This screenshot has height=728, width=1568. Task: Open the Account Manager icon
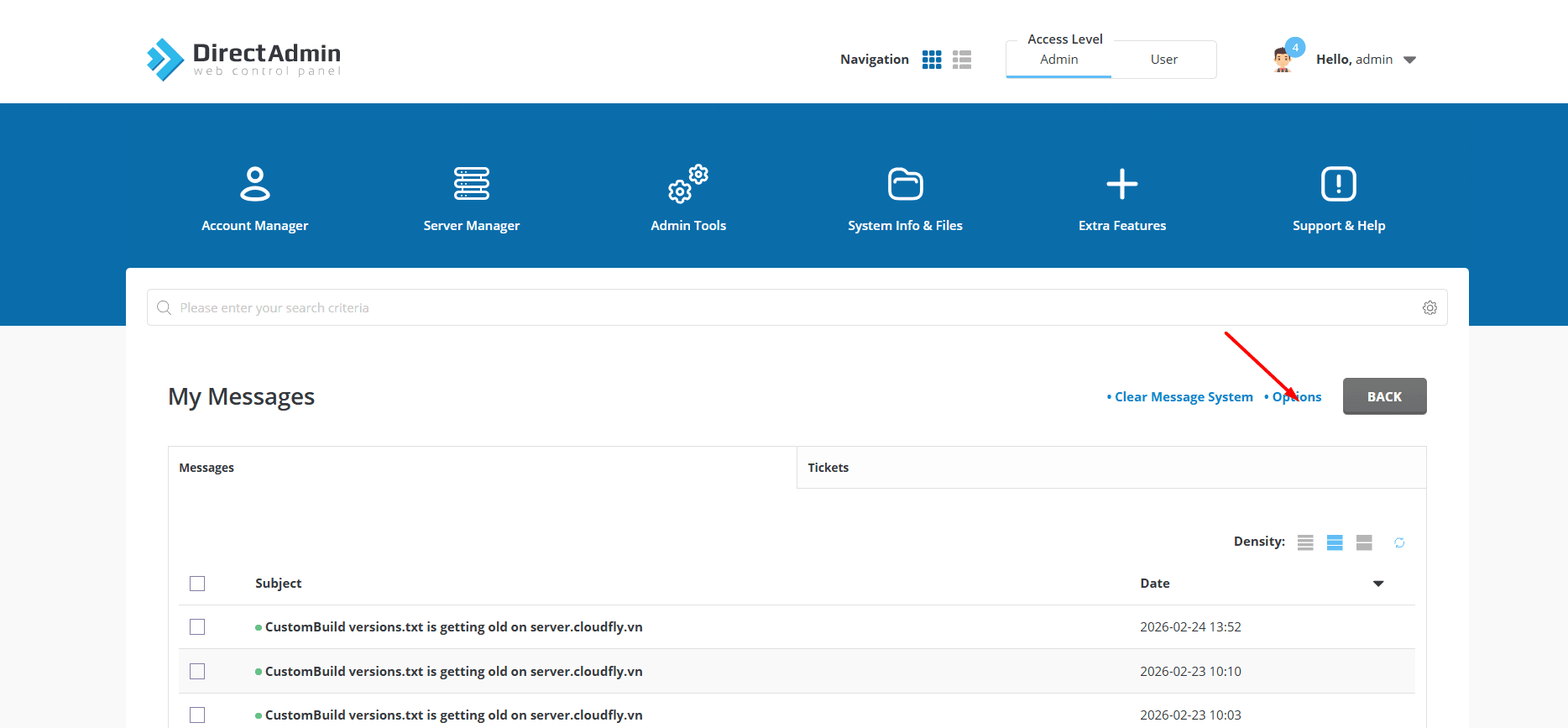[254, 184]
